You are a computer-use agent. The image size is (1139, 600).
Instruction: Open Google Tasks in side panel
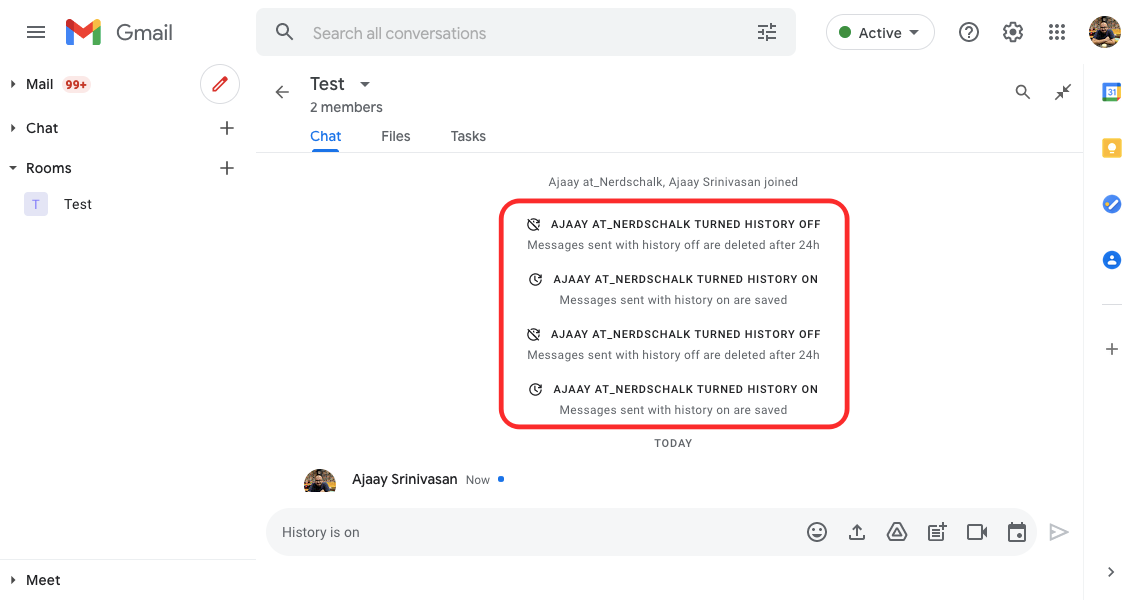tap(1111, 204)
